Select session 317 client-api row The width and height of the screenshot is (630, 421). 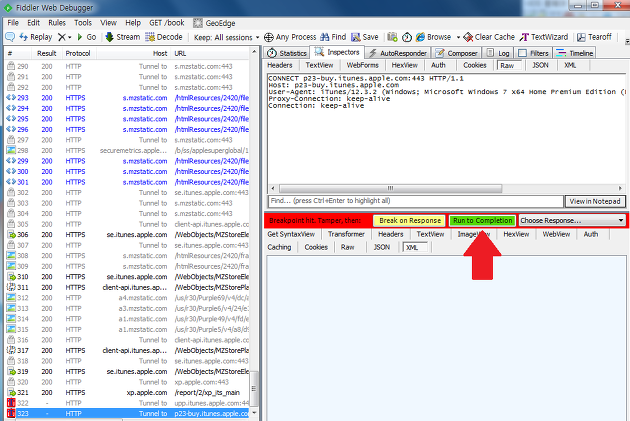point(128,350)
